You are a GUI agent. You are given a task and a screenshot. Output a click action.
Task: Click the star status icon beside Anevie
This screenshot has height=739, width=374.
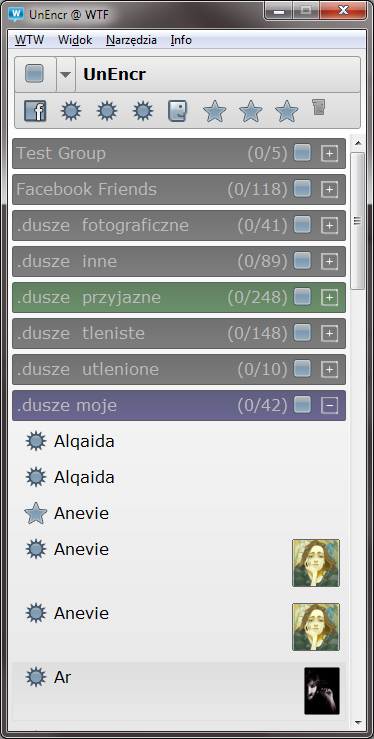coord(35,513)
